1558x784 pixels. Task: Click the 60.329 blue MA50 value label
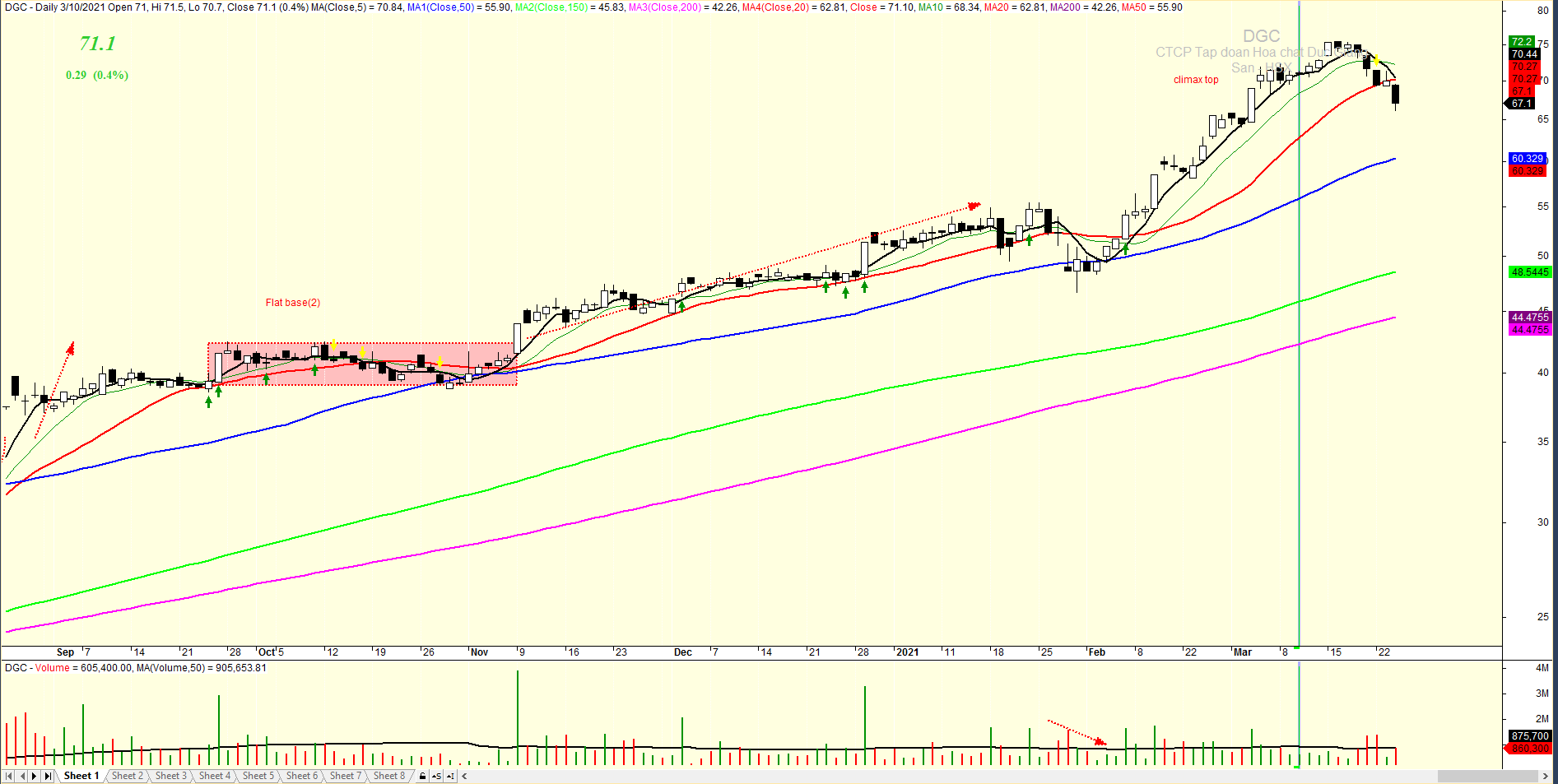click(x=1527, y=158)
